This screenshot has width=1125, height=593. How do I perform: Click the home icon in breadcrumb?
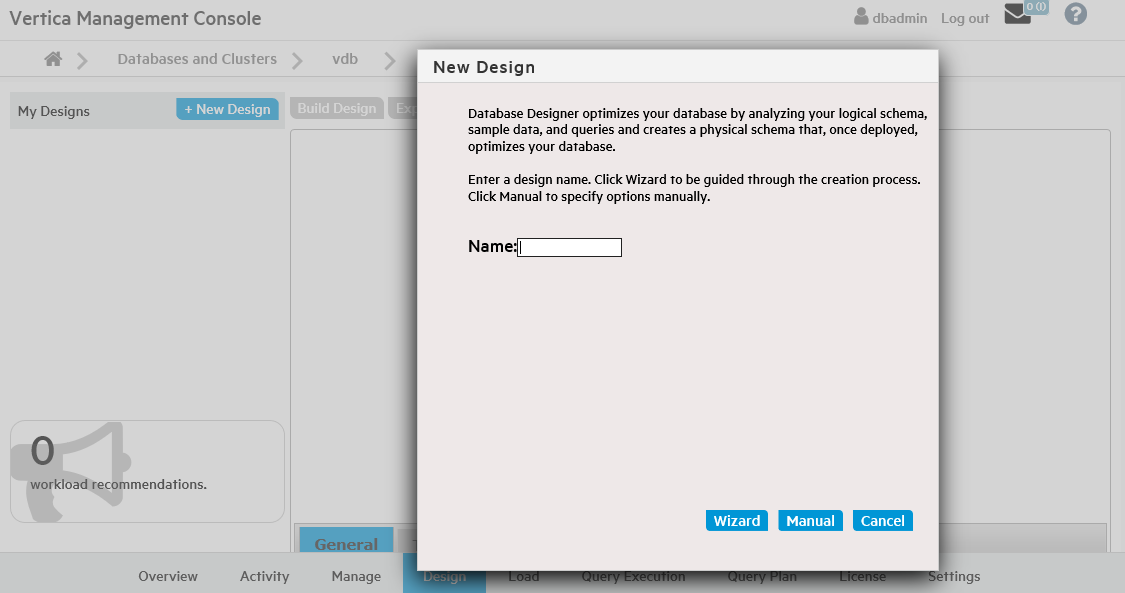(x=54, y=59)
